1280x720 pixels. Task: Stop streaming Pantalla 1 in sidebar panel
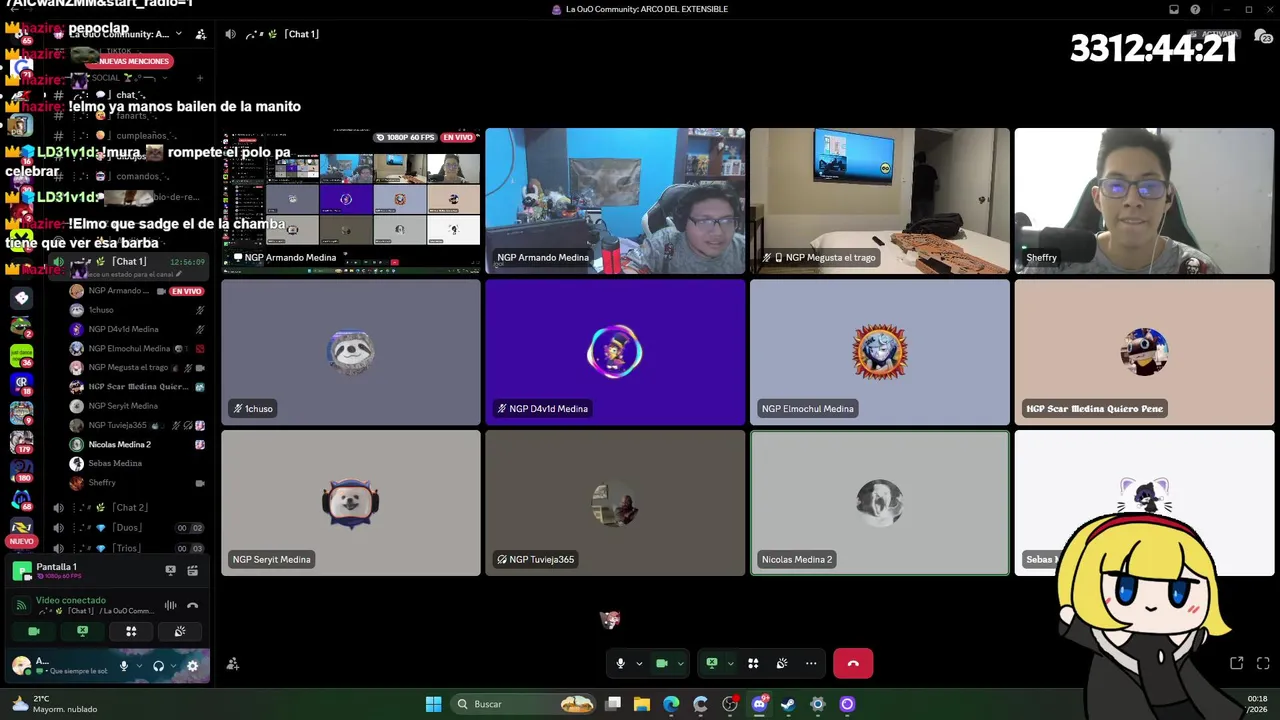coord(170,570)
